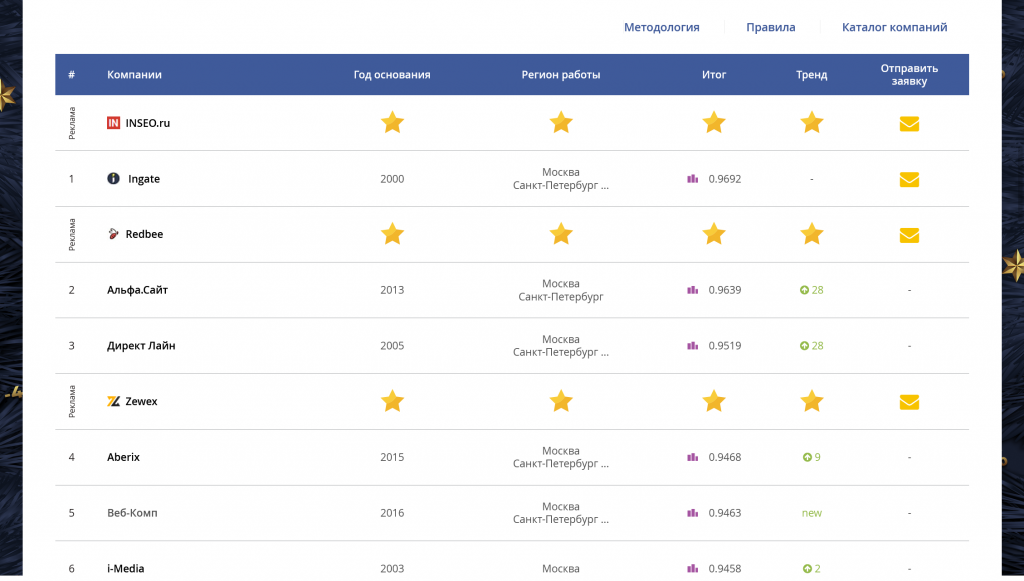Click the year-founded star in Redbee row
The width and height of the screenshot is (1024, 581).
click(x=392, y=234)
